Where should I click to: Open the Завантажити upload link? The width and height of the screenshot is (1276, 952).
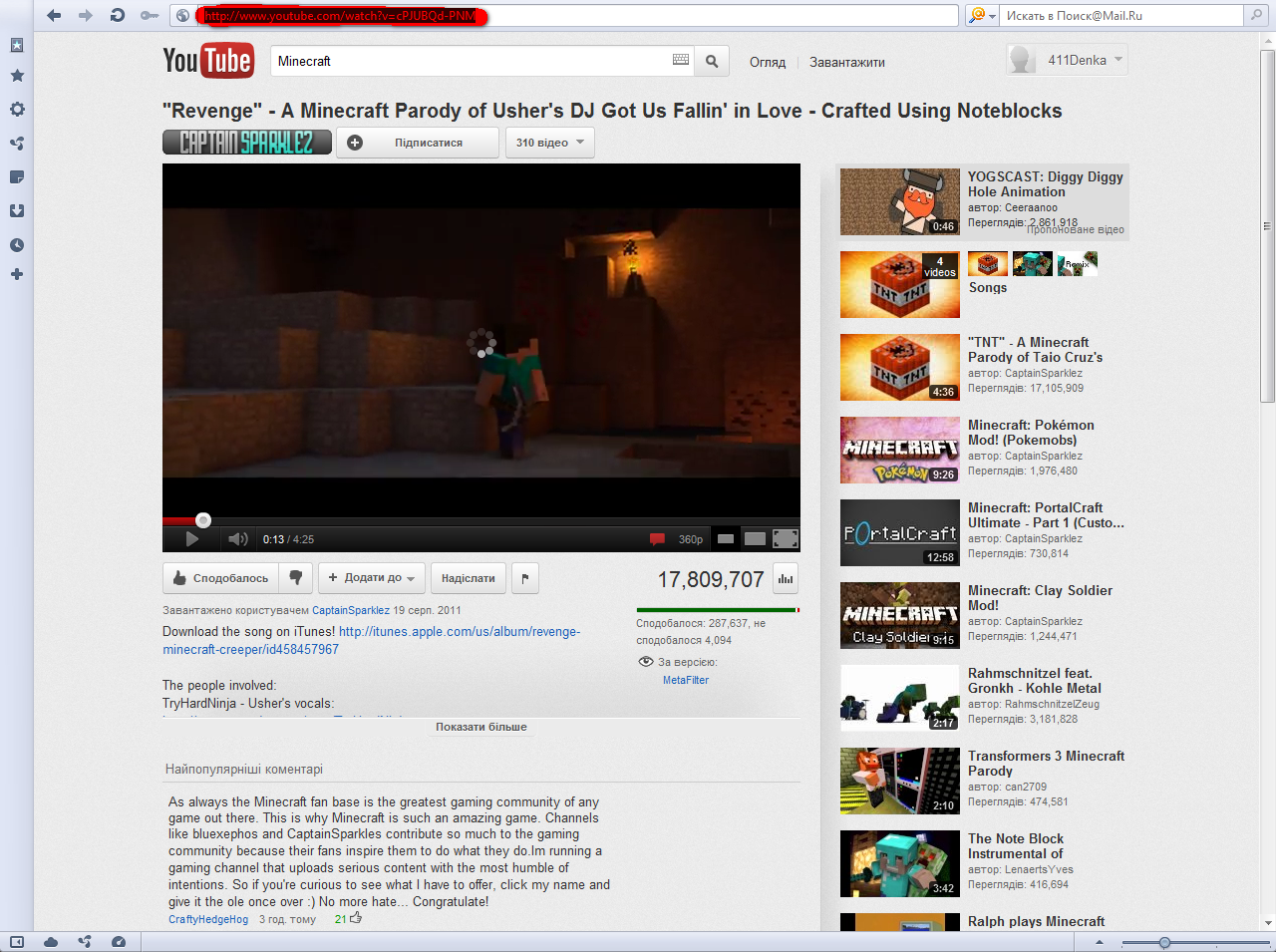pyautogui.click(x=847, y=62)
